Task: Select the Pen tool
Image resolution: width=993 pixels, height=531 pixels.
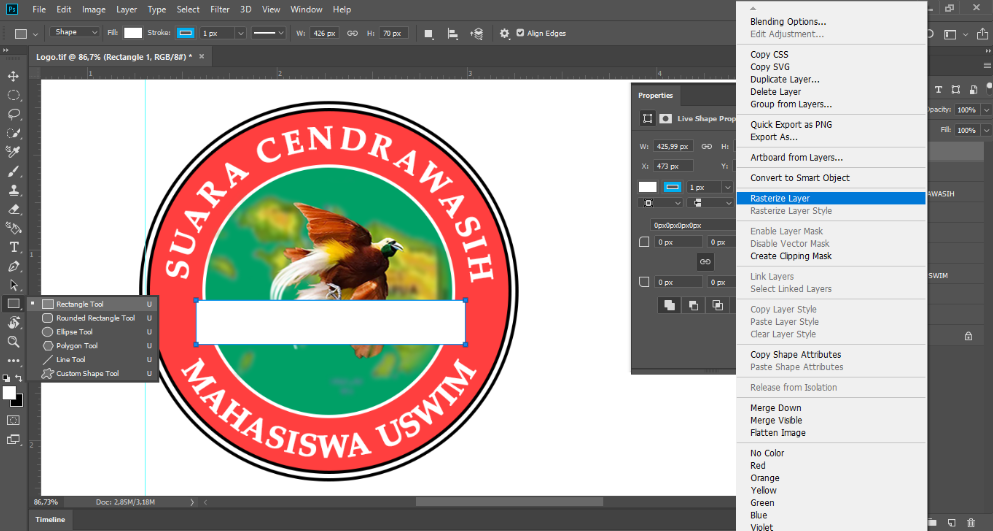Action: (x=13, y=266)
